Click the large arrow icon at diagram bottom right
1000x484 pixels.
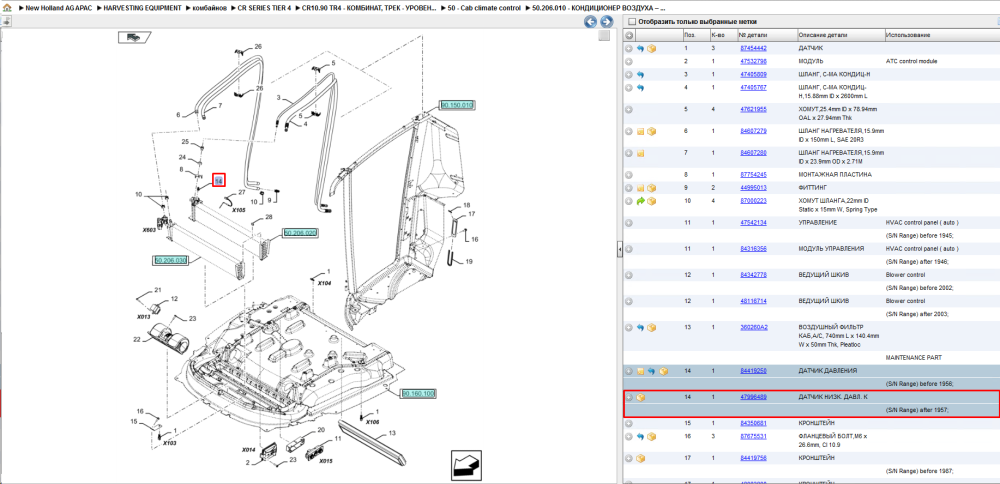click(x=466, y=464)
